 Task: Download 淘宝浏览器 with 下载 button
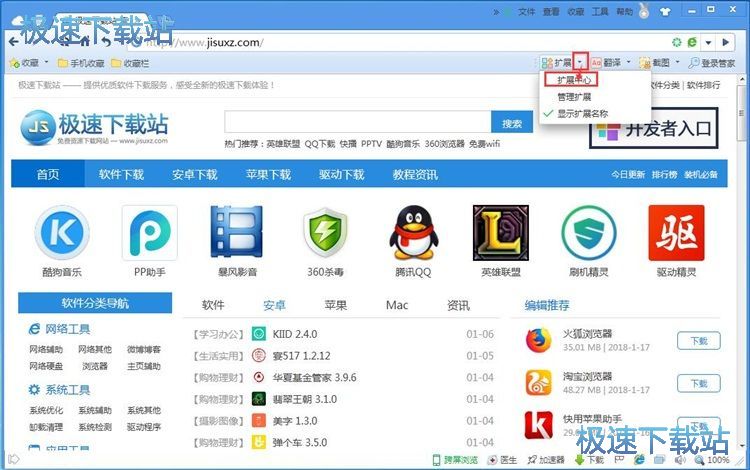click(699, 383)
